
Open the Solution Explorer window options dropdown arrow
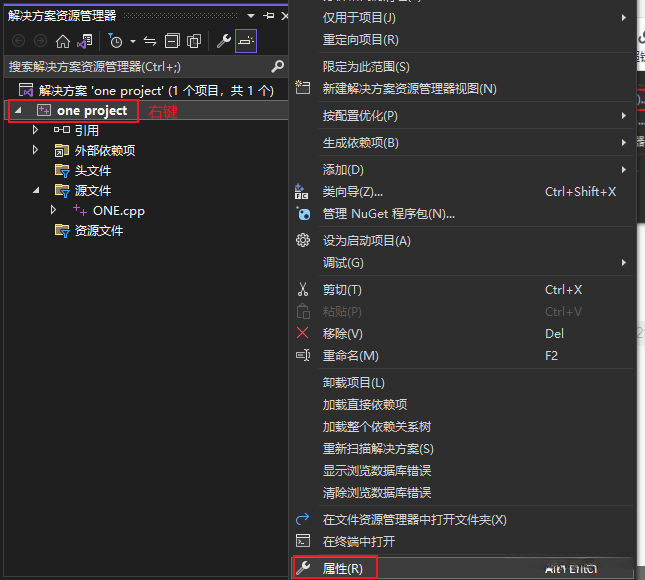251,16
